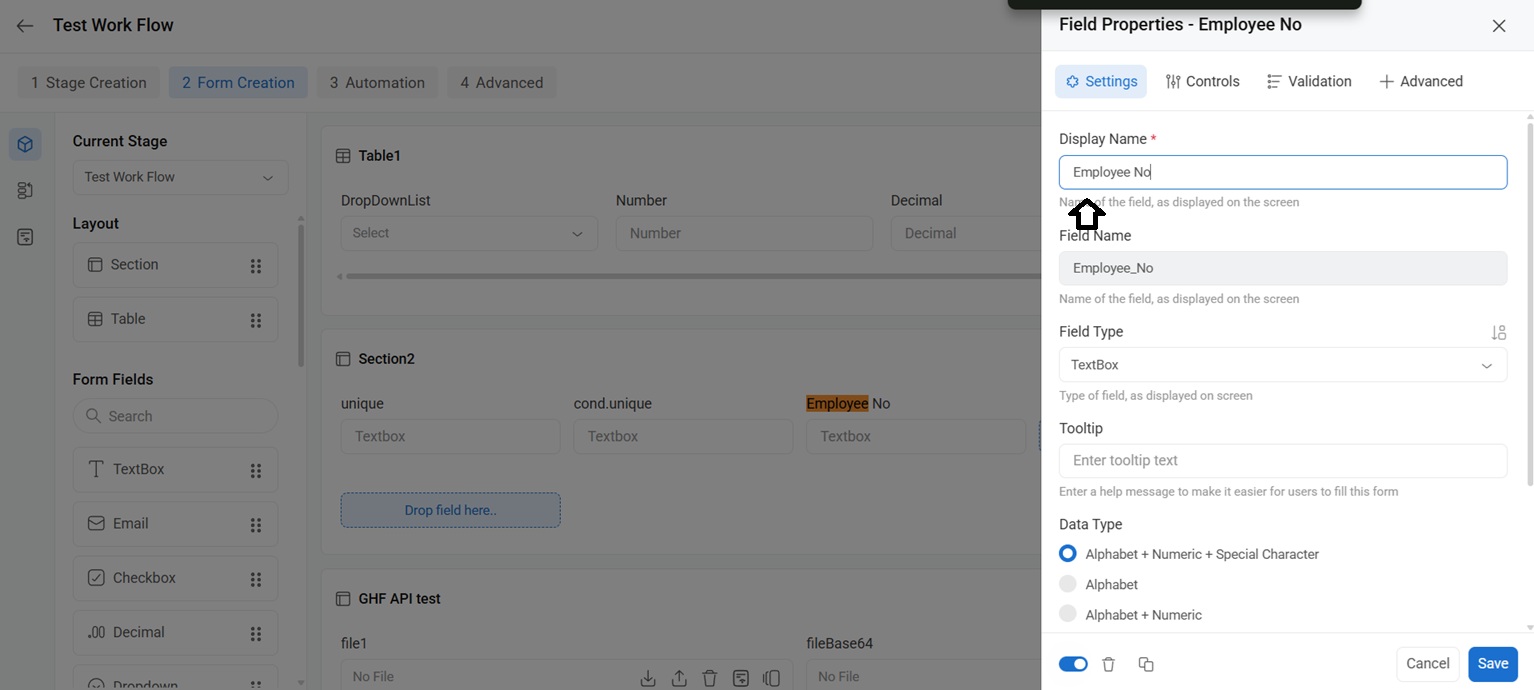The height and width of the screenshot is (690, 1534).
Task: Click the Save button
Action: 1492,664
